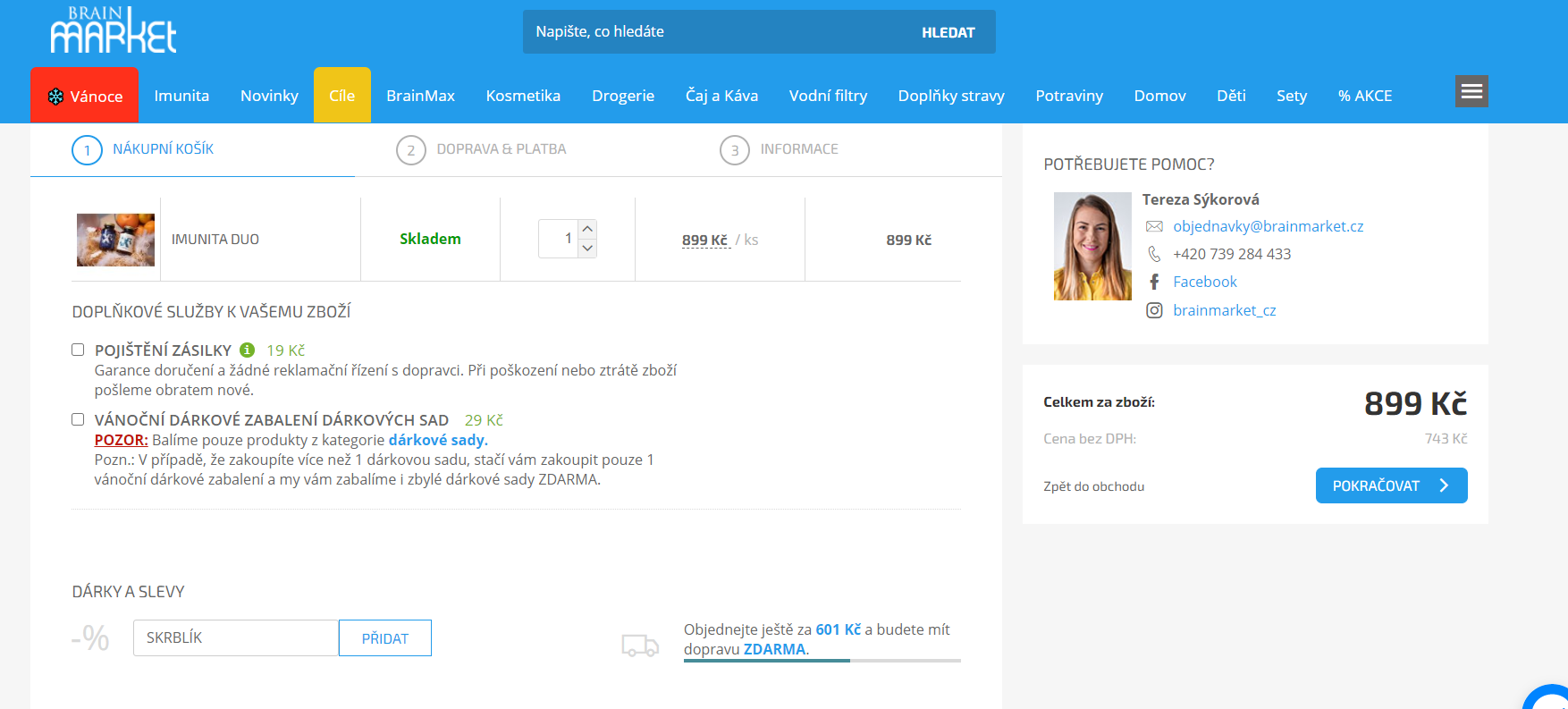Click the IMUNITA DUO product thumbnail
This screenshot has height=709, width=1568.
[115, 240]
